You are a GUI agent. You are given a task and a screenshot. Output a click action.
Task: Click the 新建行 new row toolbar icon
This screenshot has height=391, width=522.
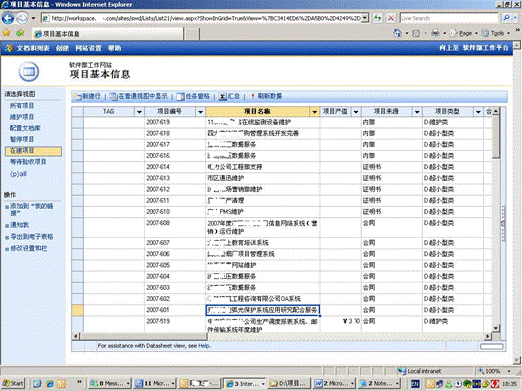tap(78, 97)
